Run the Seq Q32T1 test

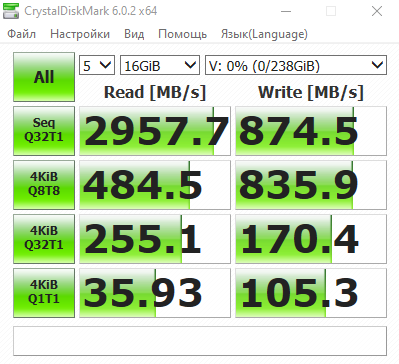tap(44, 131)
